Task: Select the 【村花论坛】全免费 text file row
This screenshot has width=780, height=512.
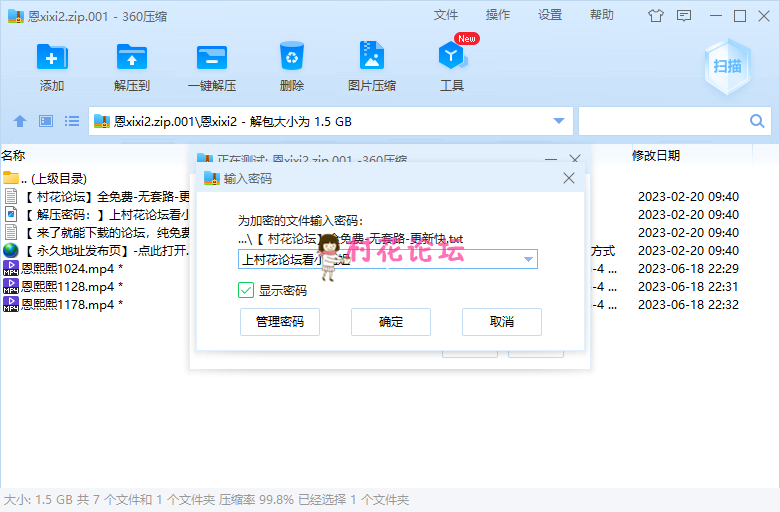Action: (x=97, y=197)
